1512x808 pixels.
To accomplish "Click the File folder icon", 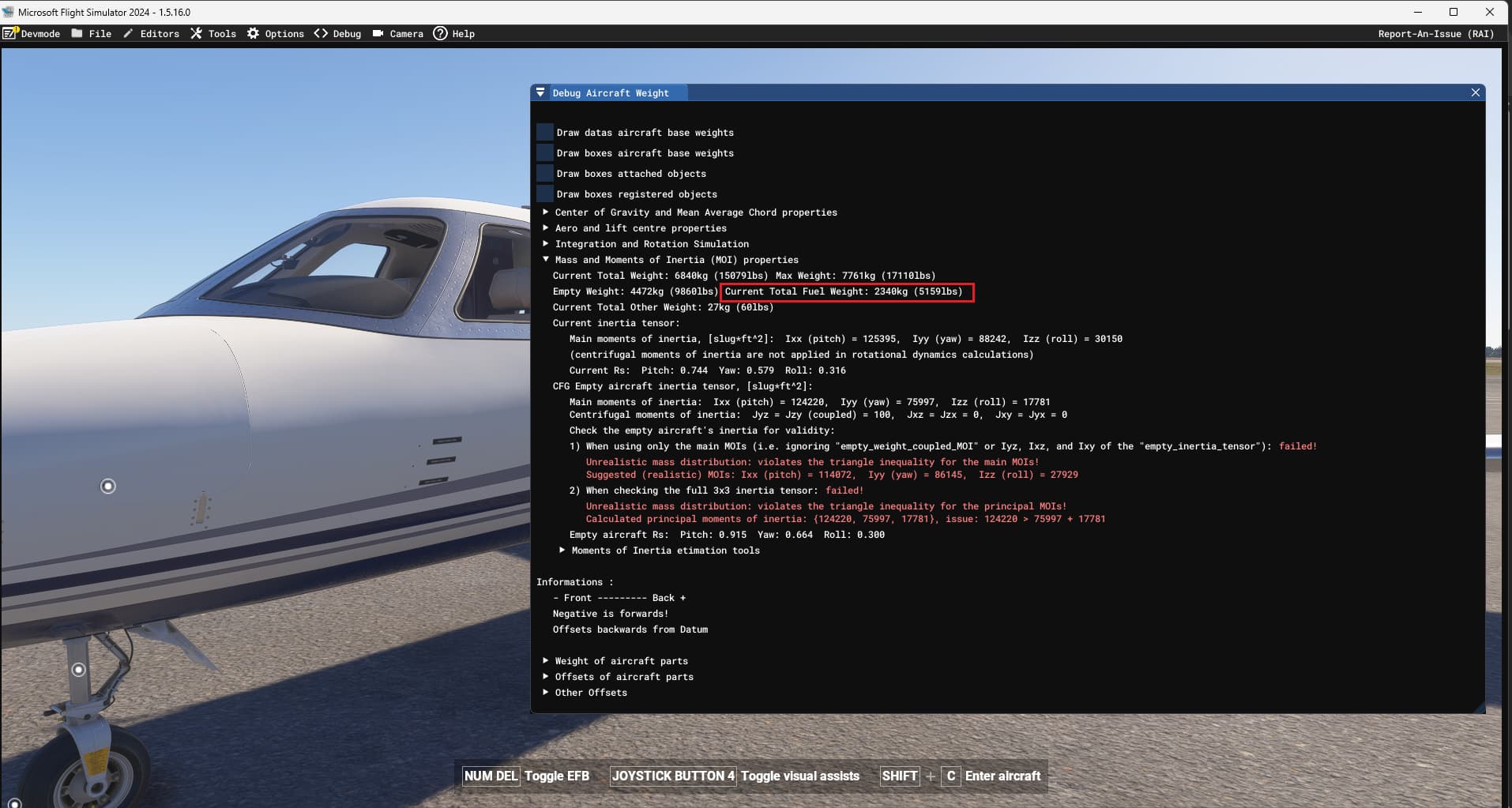I will [x=77, y=33].
